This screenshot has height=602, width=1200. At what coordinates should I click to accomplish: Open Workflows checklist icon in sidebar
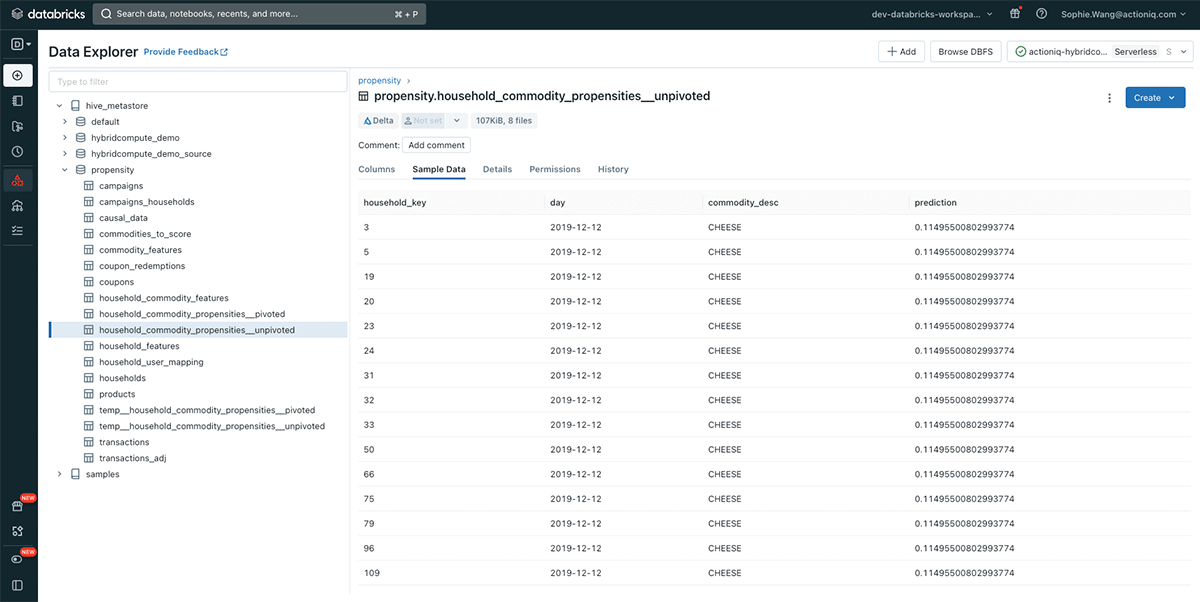coord(17,230)
